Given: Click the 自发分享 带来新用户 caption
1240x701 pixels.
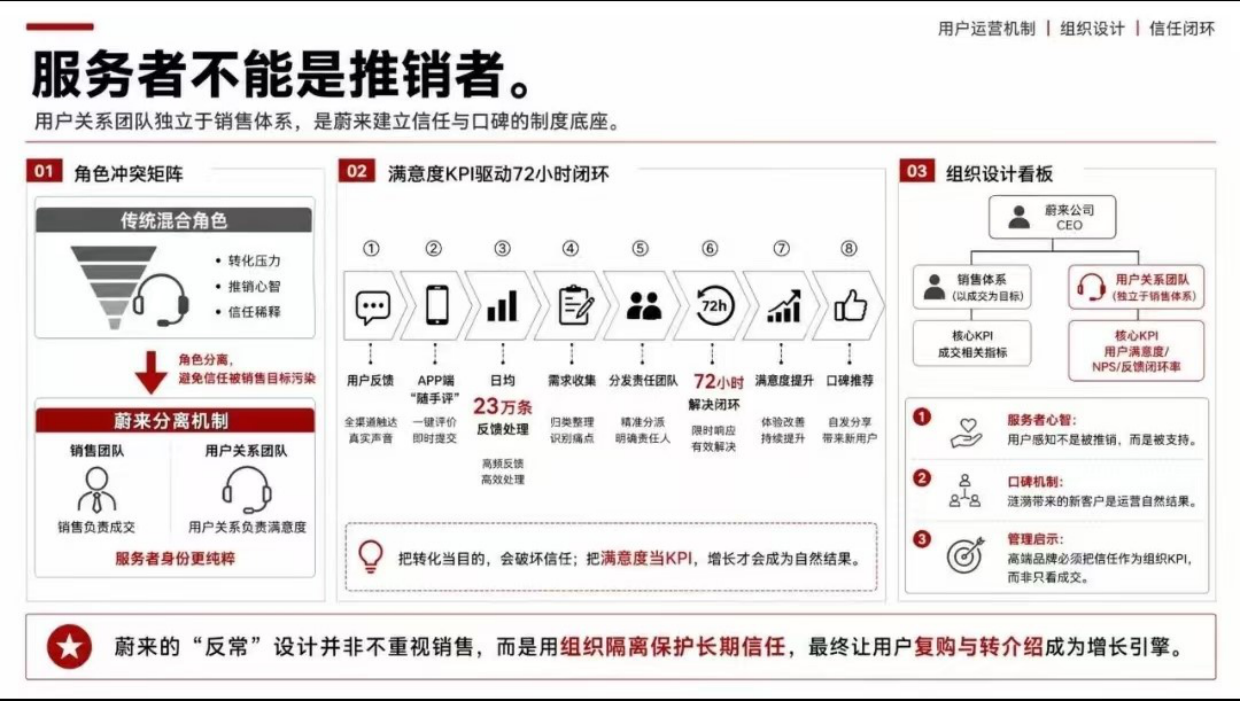Looking at the screenshot, I should point(850,430).
